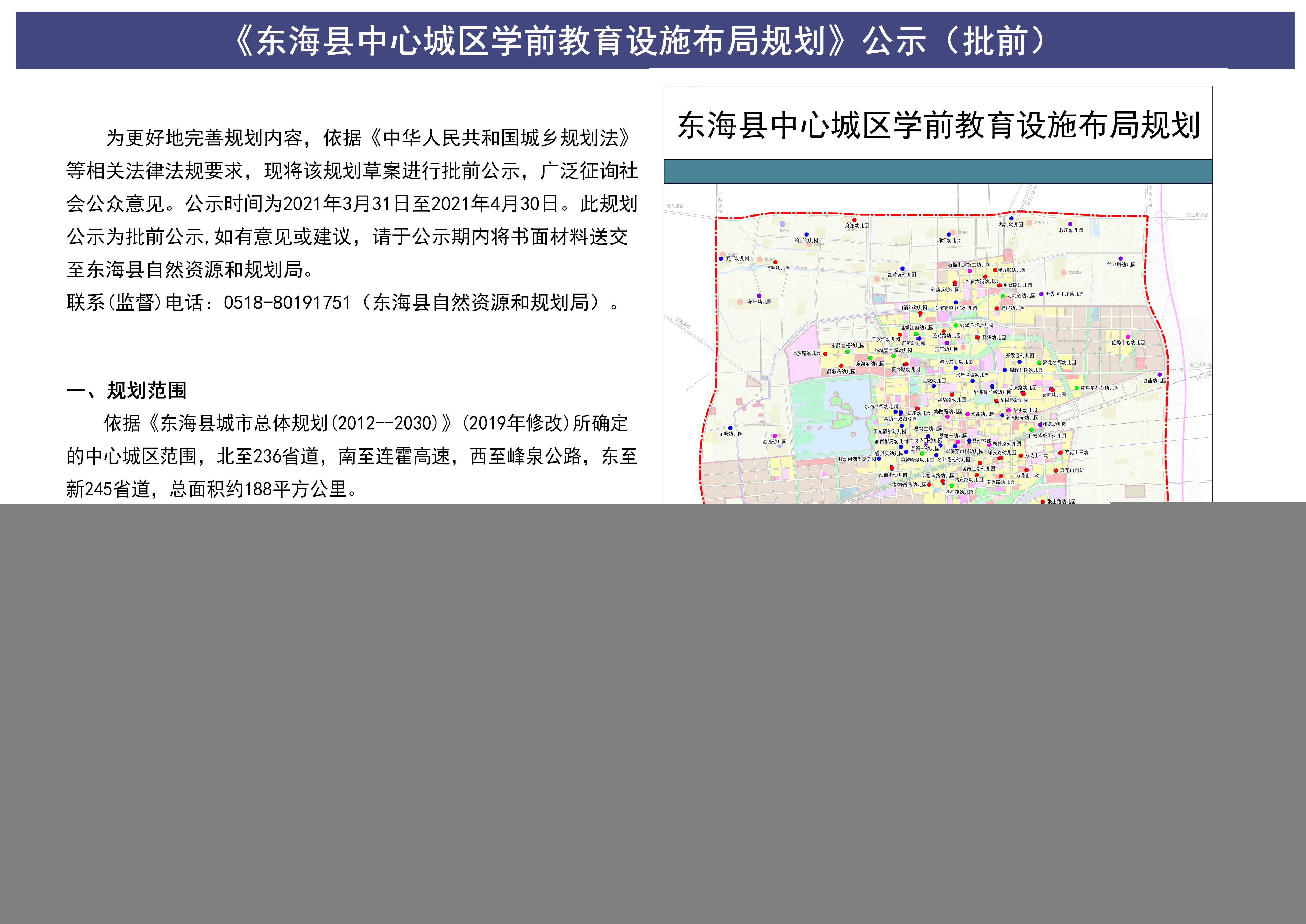This screenshot has height=924, width=1306.
Task: Click the purple dot above 前坞墩幼儿园
Action: pos(1121,258)
